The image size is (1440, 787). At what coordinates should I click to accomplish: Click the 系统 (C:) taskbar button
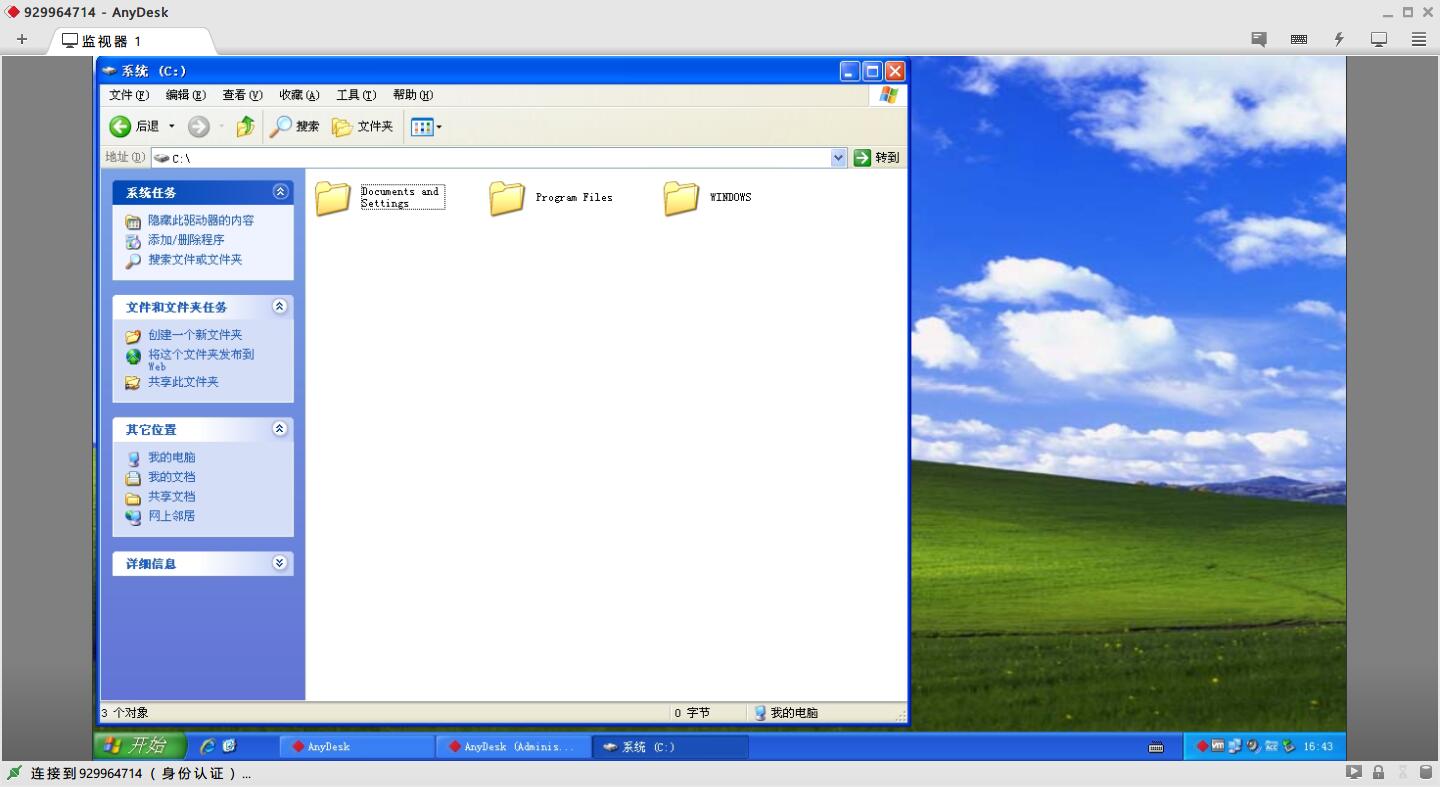pos(670,746)
